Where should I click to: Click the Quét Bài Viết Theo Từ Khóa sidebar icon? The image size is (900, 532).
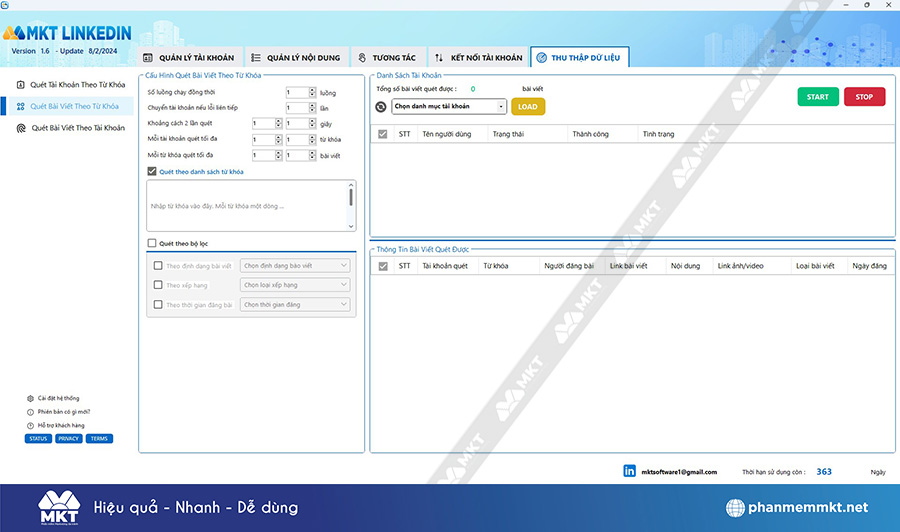pyautogui.click(x=21, y=106)
